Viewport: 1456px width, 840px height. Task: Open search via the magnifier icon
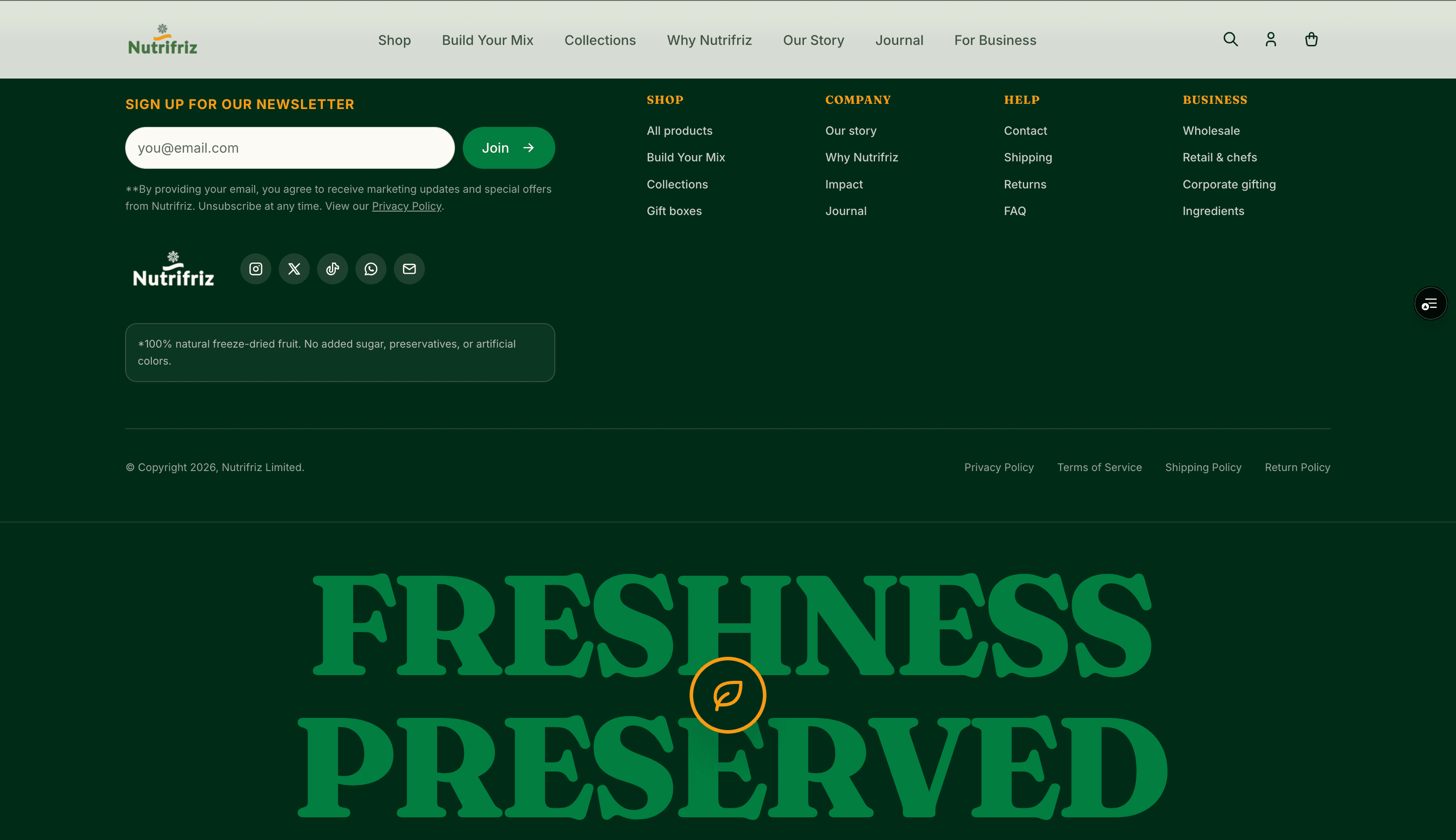[1230, 39]
